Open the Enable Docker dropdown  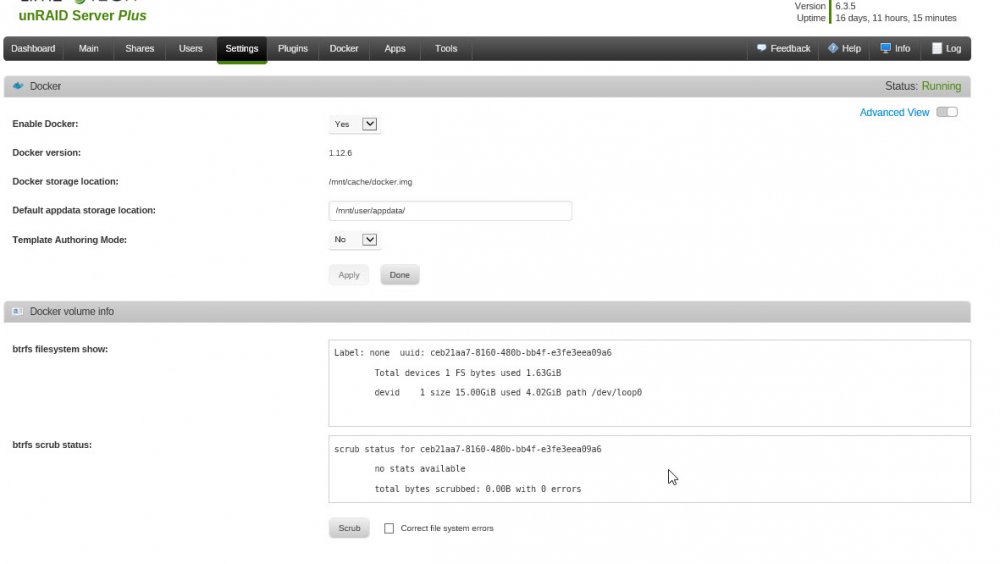point(355,124)
